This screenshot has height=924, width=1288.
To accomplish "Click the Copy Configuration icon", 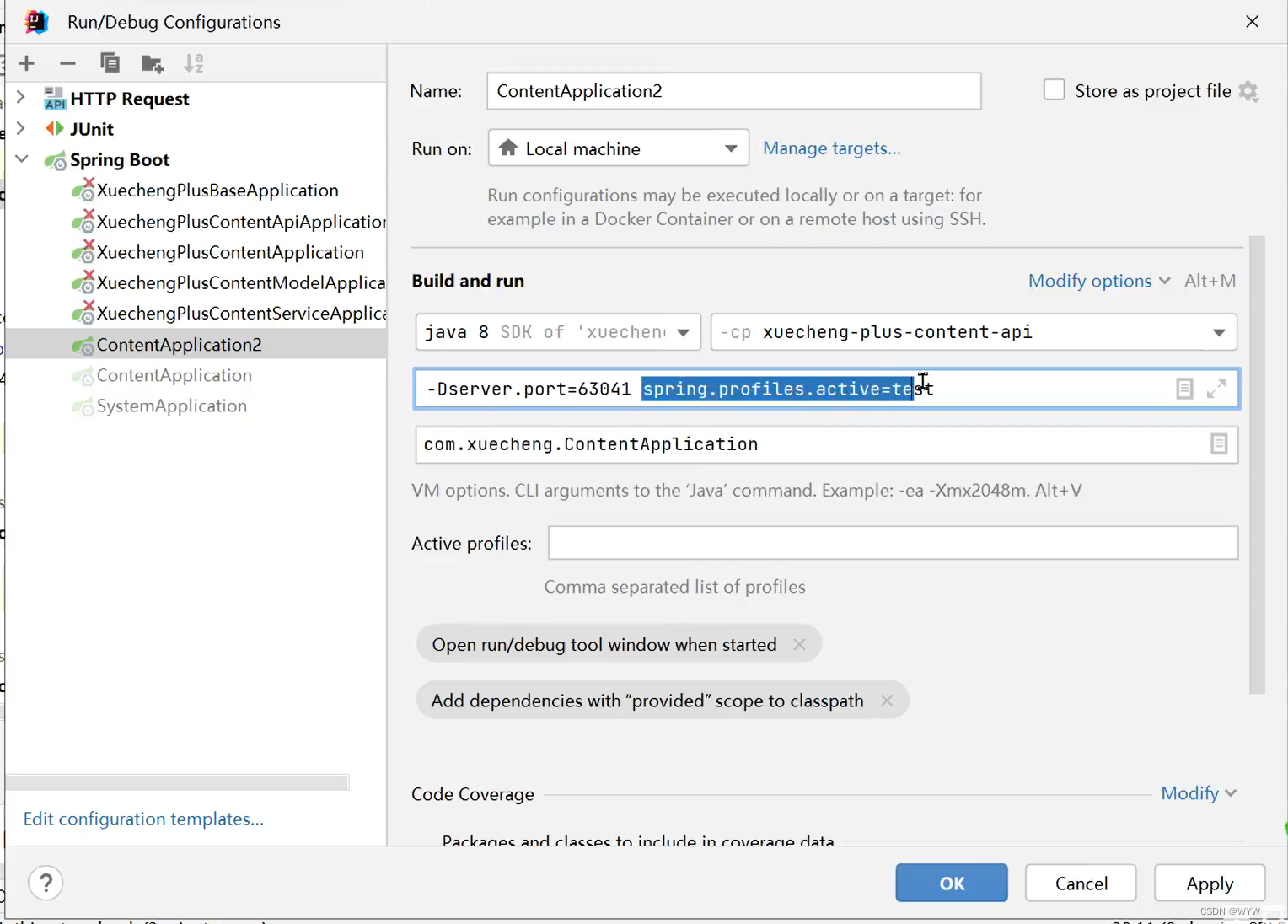I will [110, 63].
